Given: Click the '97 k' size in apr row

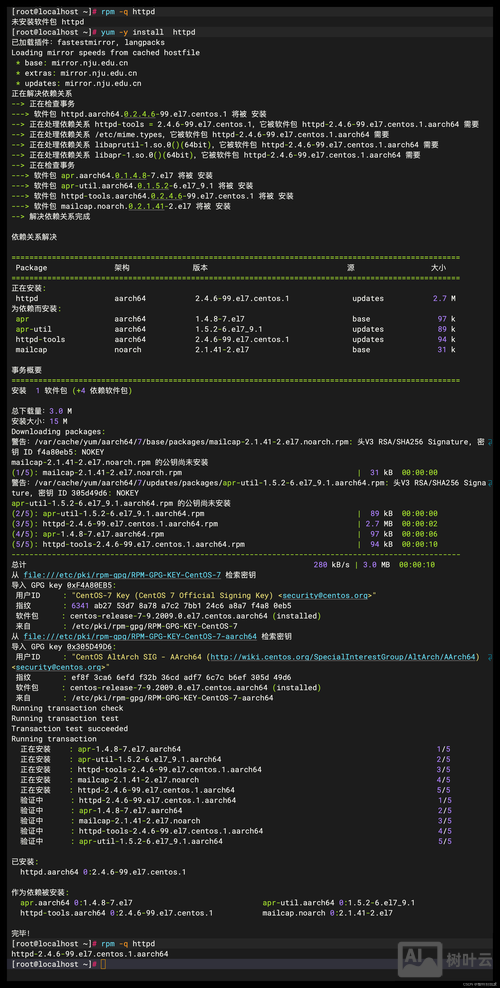Looking at the screenshot, I should pos(446,319).
